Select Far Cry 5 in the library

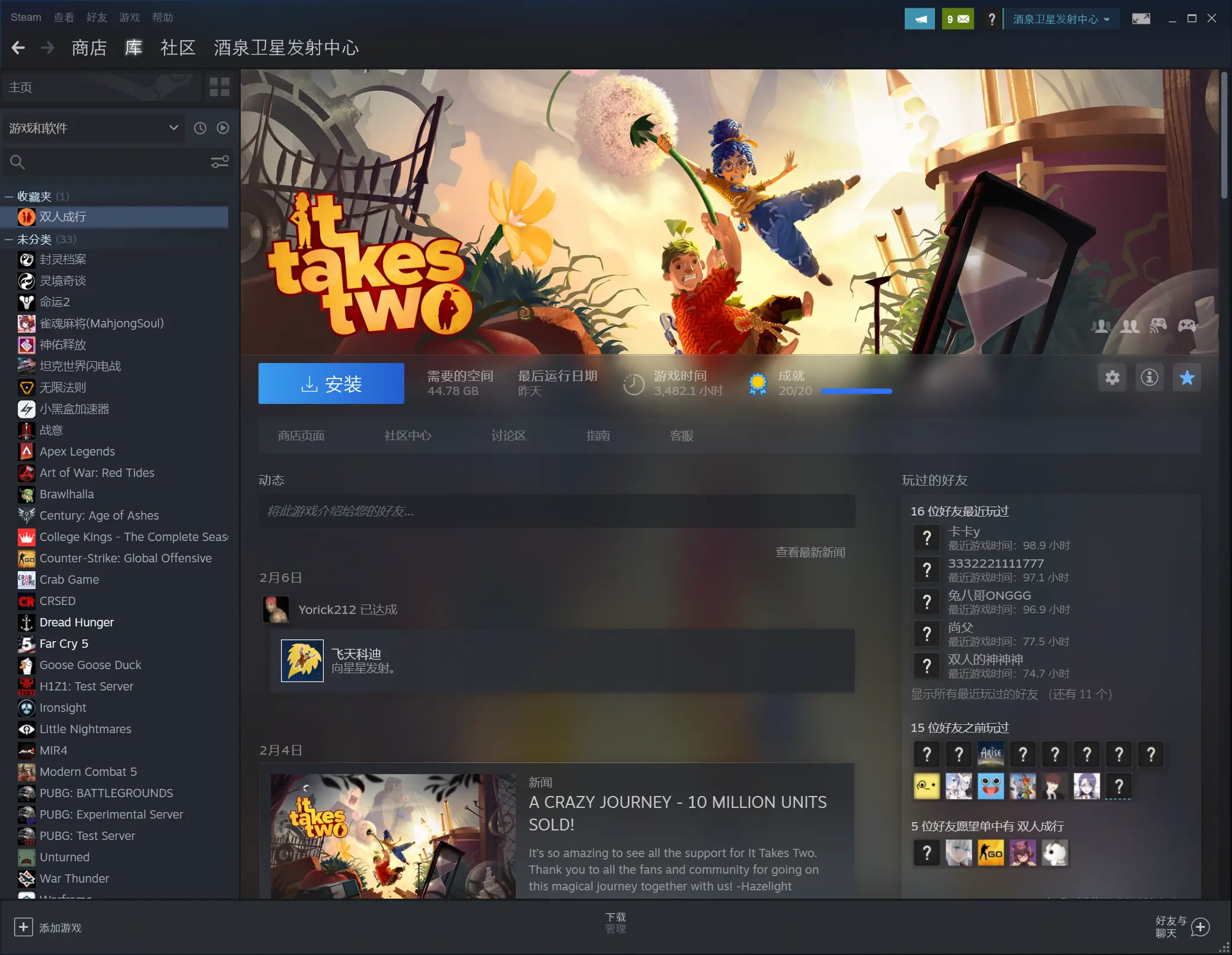tap(115, 644)
